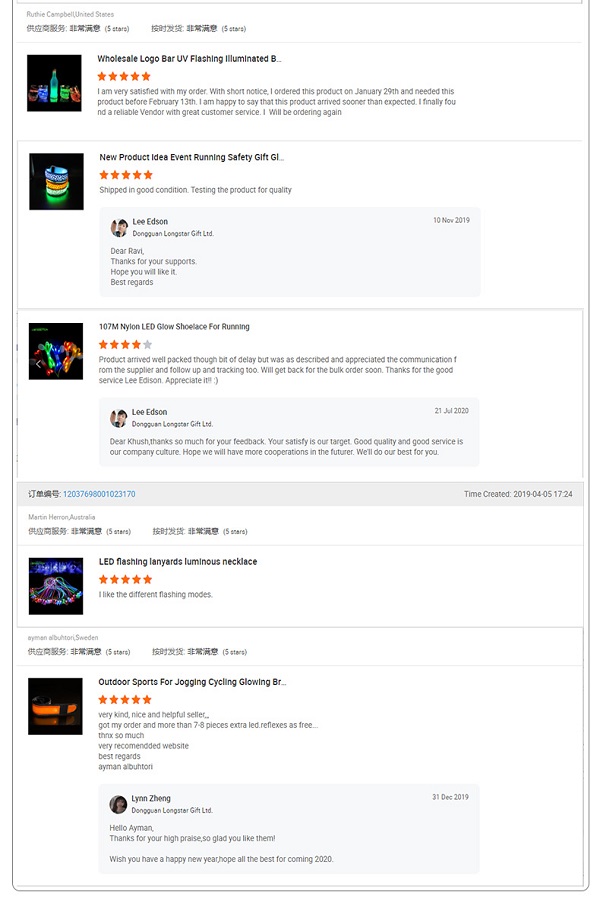This screenshot has height=900, width=600.
Task: Open the LED flashing lanyards thumbnail
Action: click(x=56, y=586)
